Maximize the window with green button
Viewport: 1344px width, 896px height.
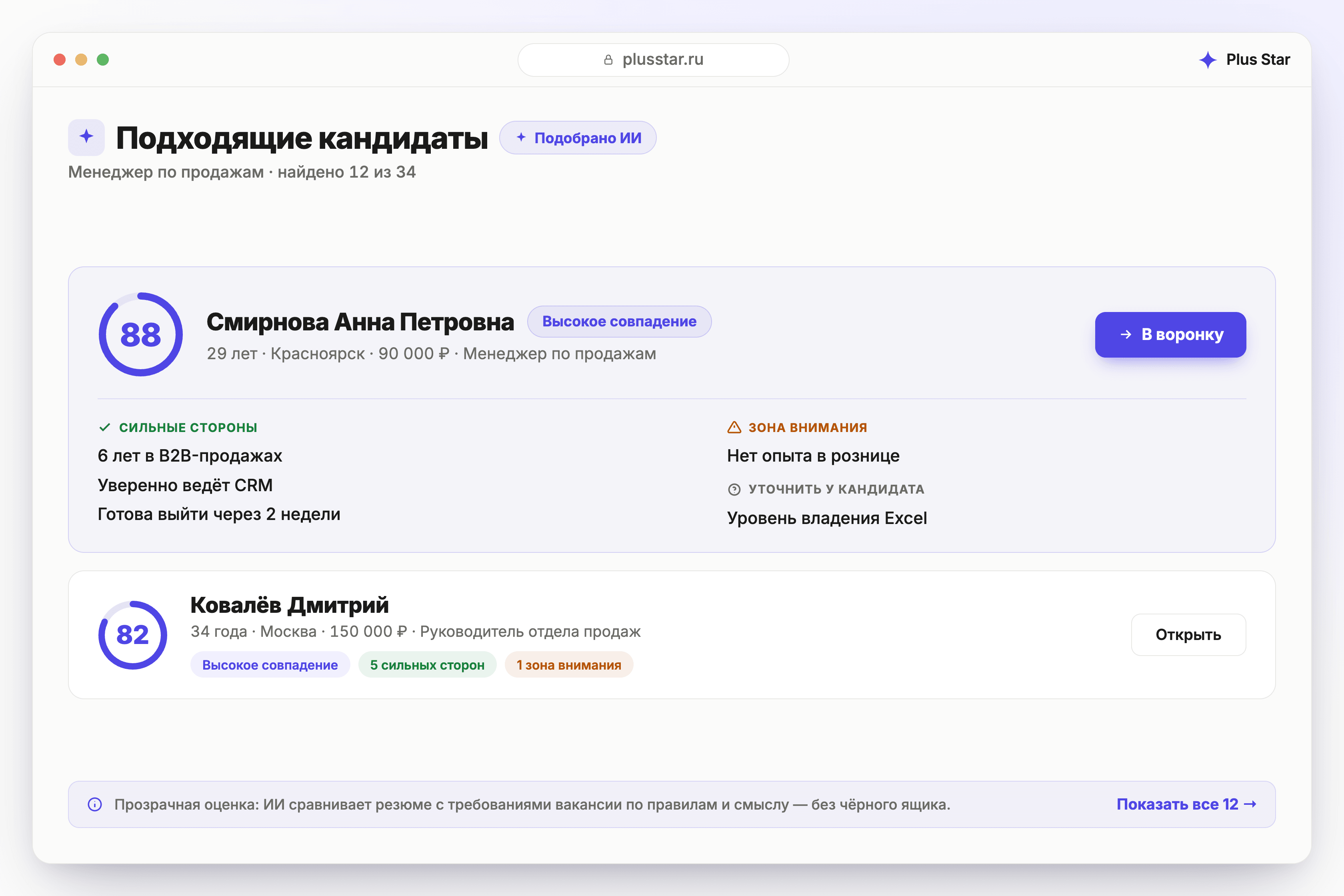click(103, 60)
